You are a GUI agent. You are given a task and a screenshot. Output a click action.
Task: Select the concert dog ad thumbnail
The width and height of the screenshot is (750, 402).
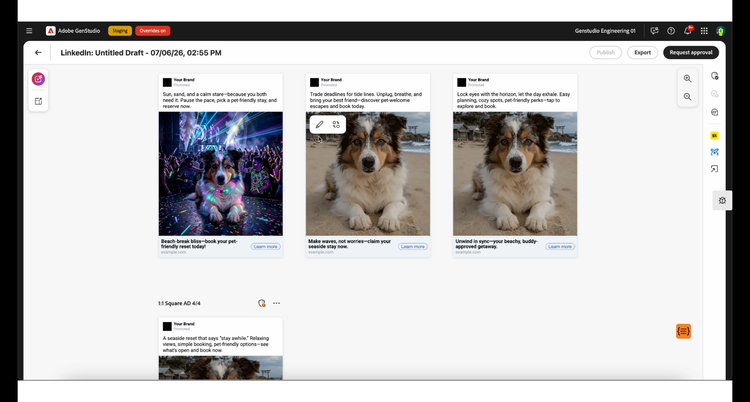pyautogui.click(x=221, y=174)
